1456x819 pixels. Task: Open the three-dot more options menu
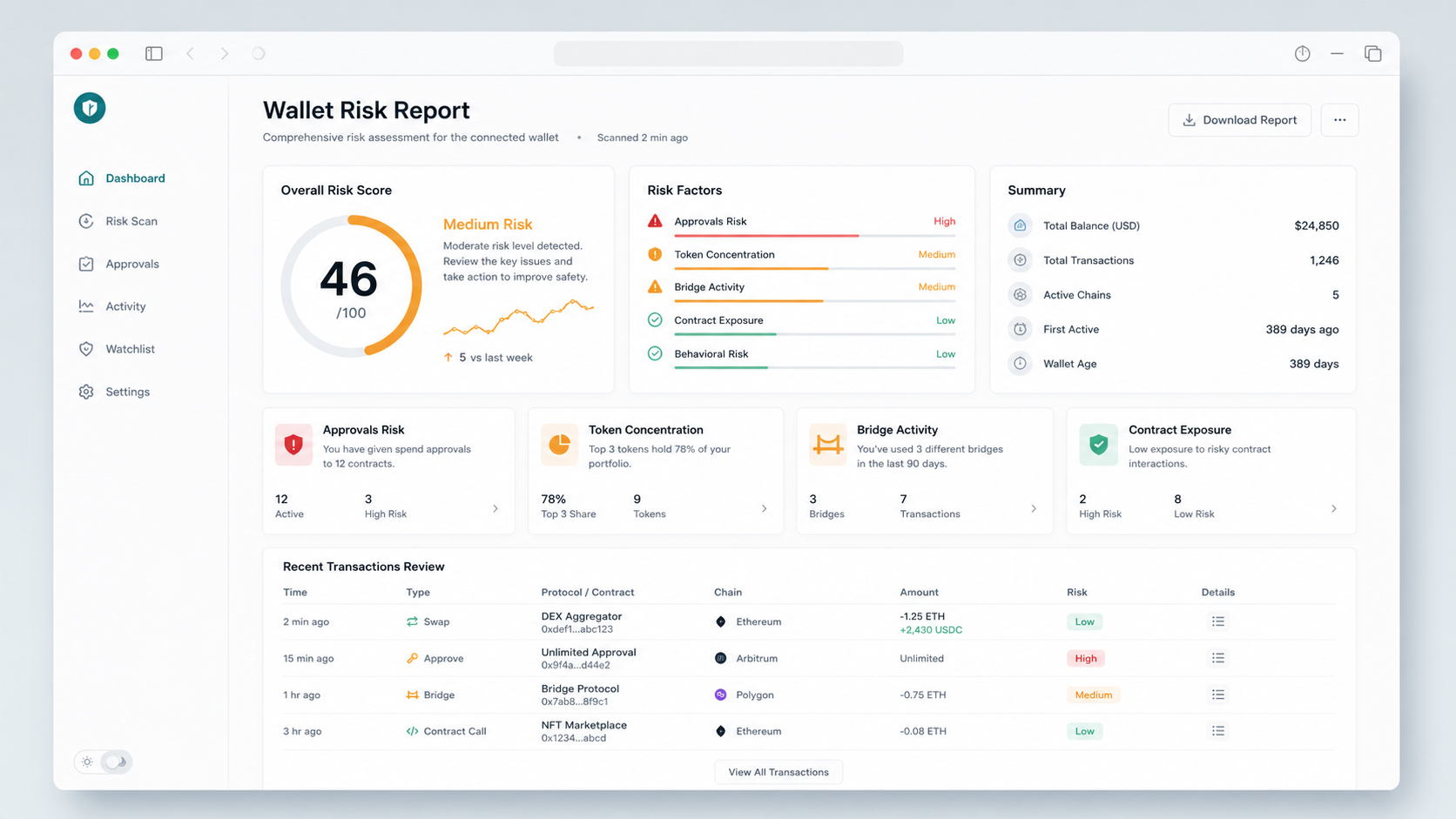coord(1339,120)
